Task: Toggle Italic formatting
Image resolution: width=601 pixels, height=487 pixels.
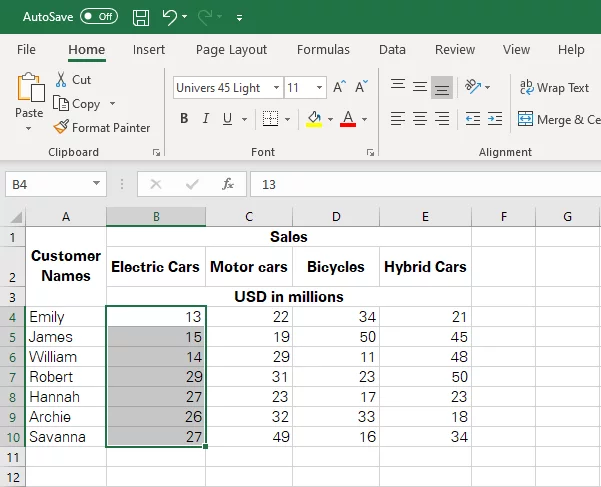Action: [x=206, y=119]
